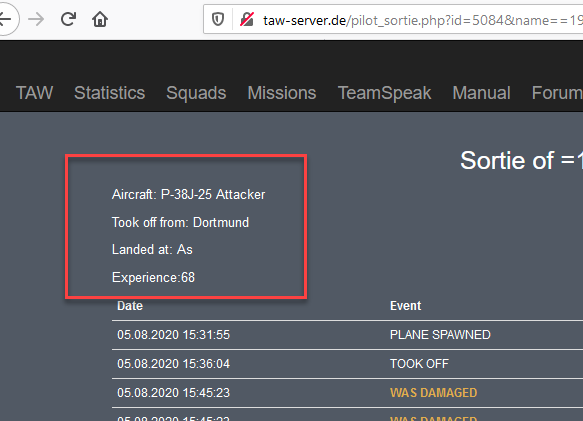Open the tracking protection shield icon
Viewport: 583px width, 421px height.
(x=218, y=19)
